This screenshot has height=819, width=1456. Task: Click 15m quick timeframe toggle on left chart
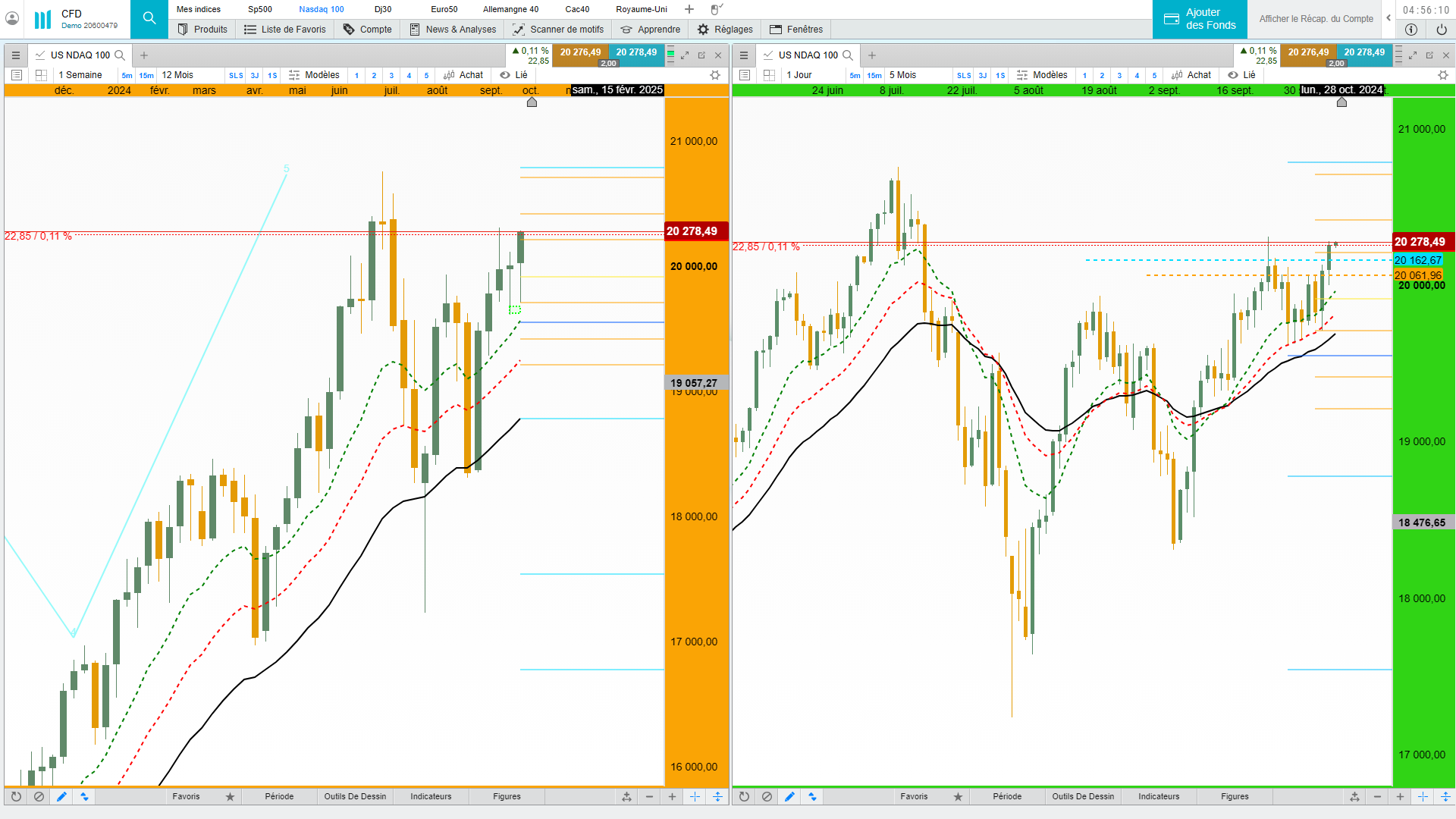(146, 75)
